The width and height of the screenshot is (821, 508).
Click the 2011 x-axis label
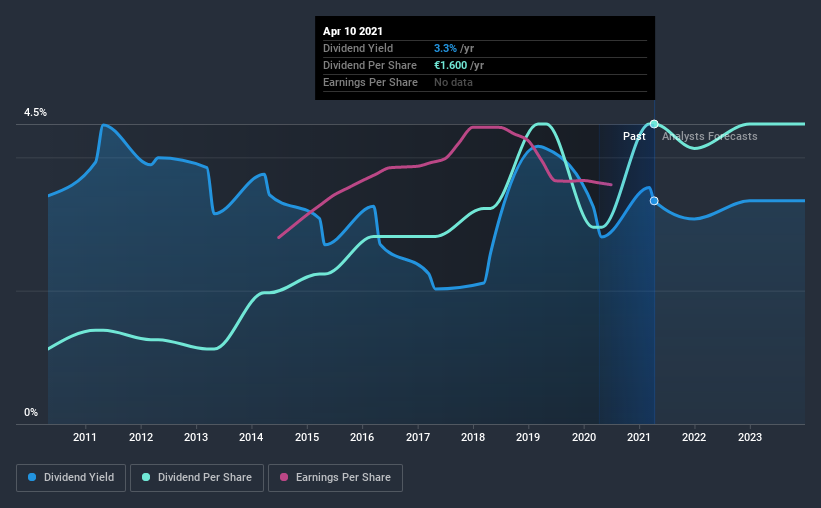[x=85, y=437]
